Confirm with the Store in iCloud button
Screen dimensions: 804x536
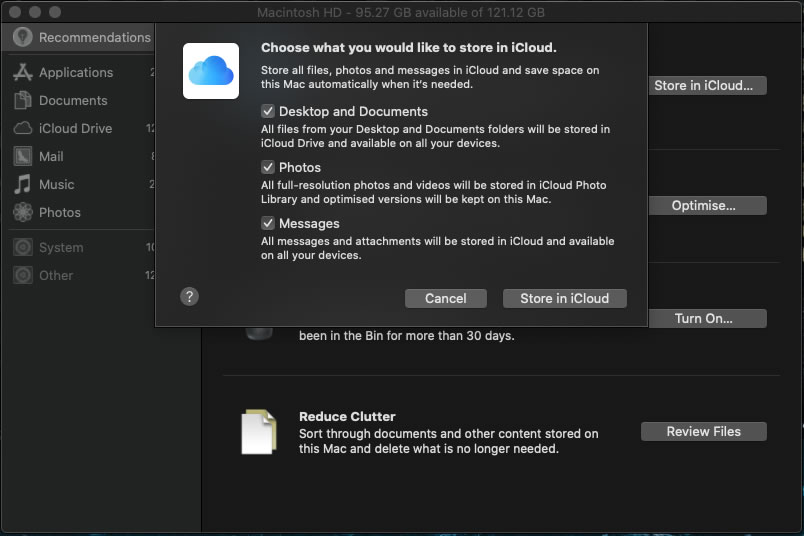point(565,299)
